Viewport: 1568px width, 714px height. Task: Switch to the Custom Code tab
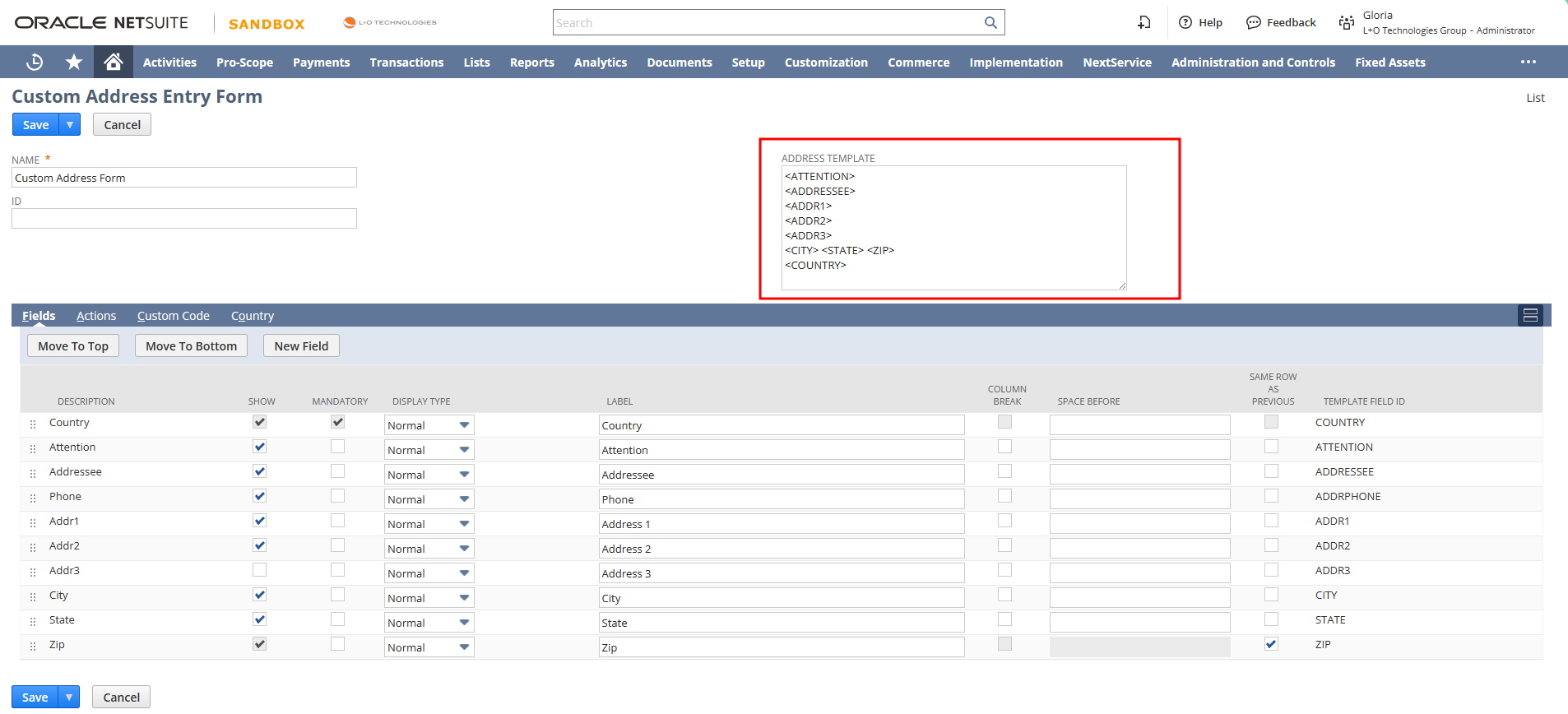coord(173,316)
